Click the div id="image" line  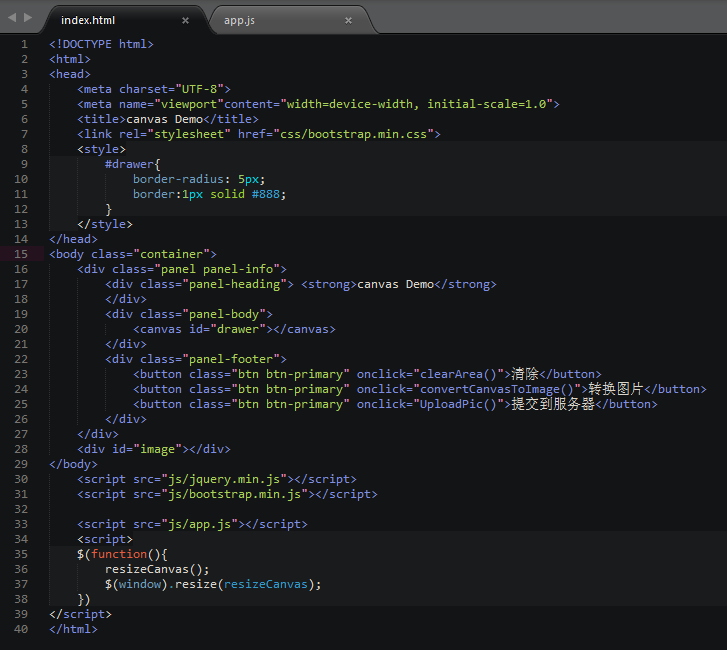pyautogui.click(x=153, y=449)
